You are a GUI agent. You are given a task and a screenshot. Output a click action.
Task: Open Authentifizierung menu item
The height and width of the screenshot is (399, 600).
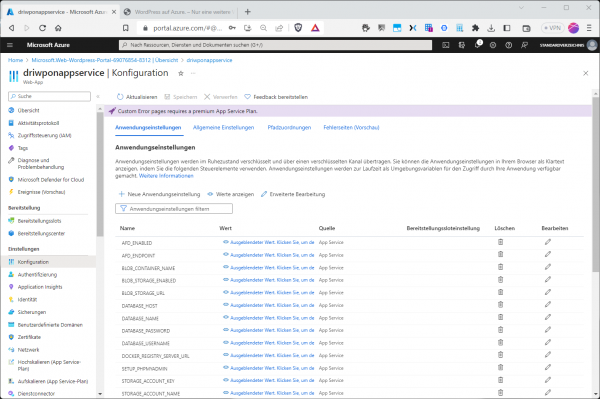37,274
